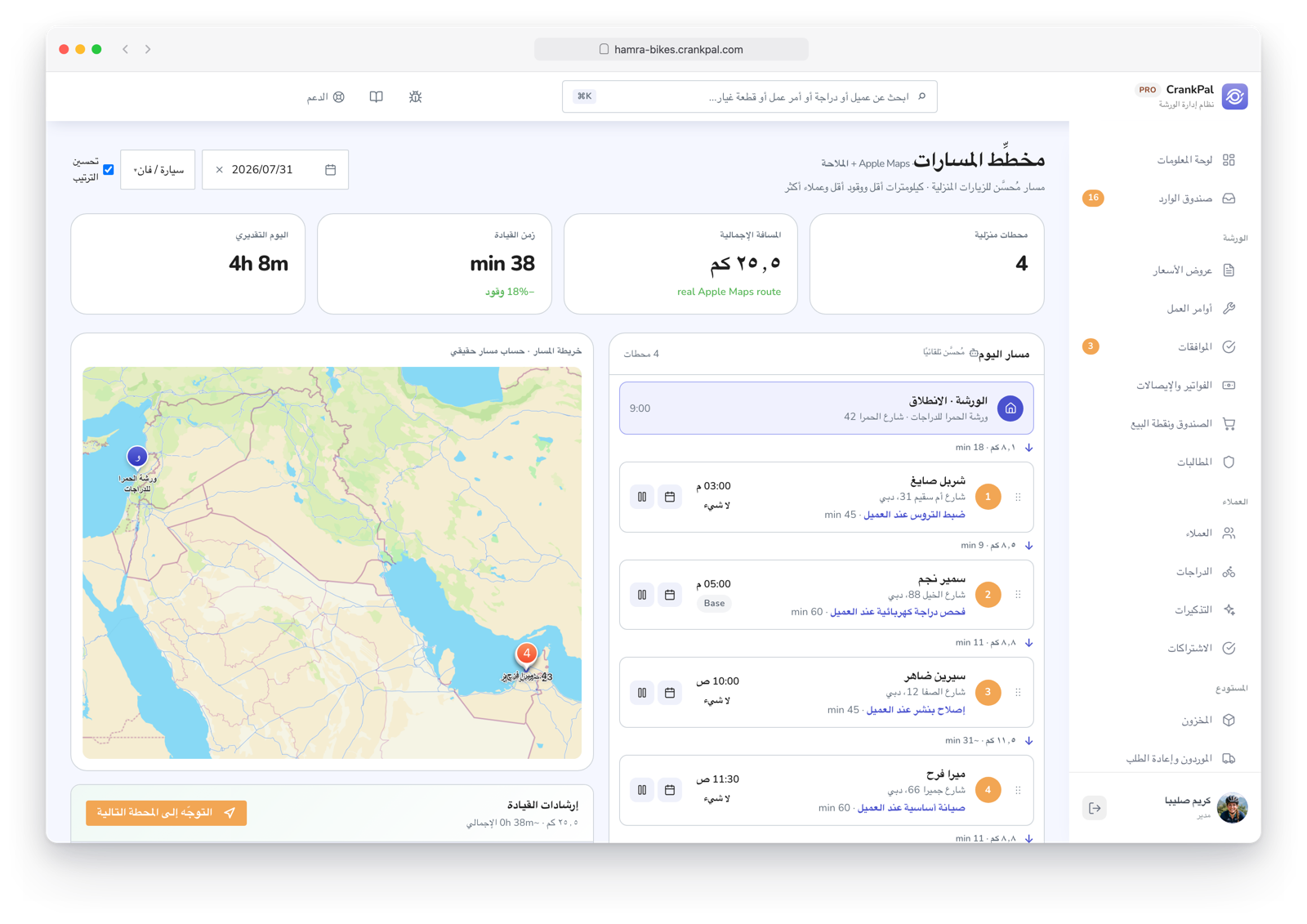Open the كريم صليبا user avatar

coord(1232,808)
